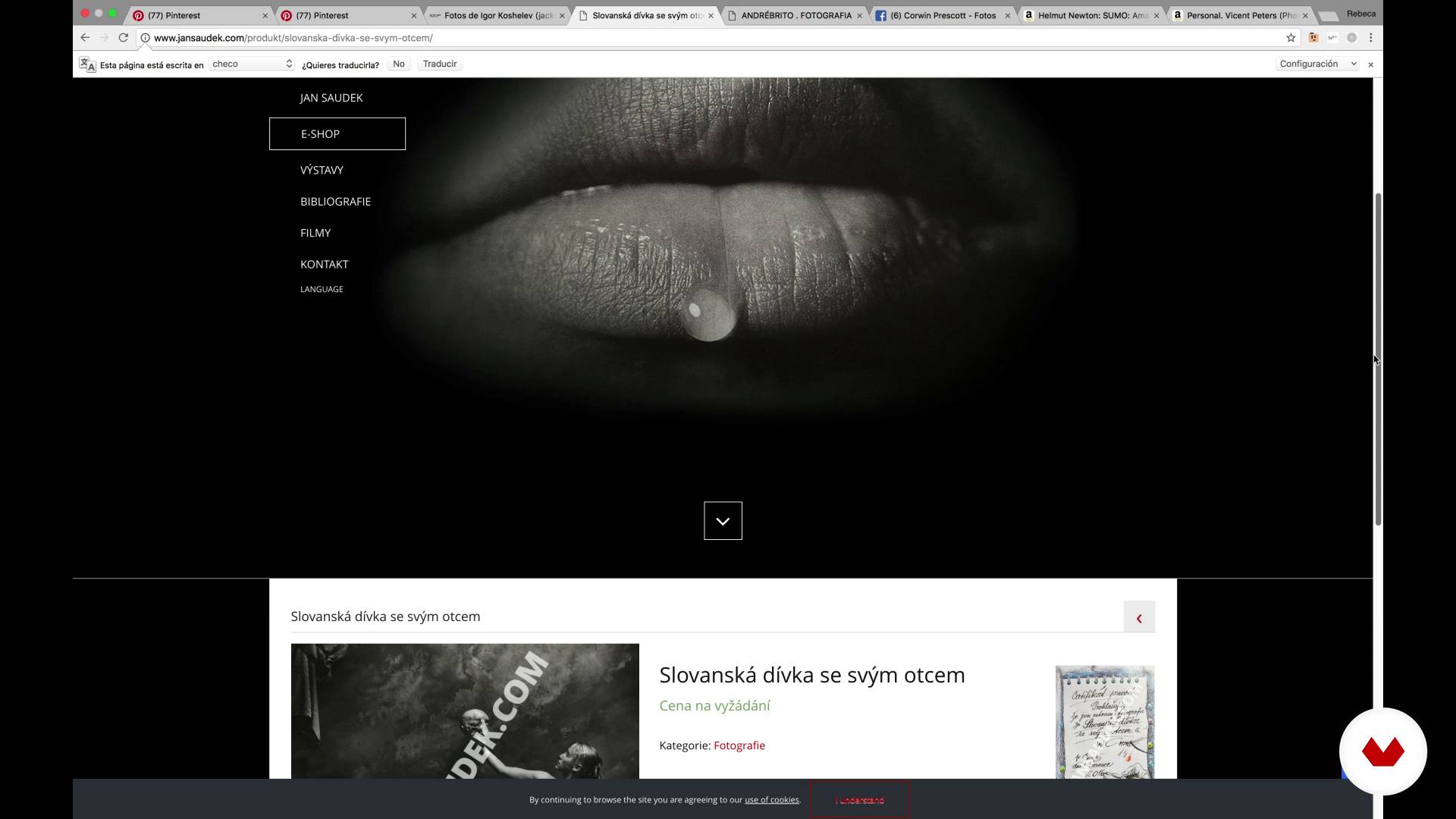Image resolution: width=1456 pixels, height=819 pixels.
Task: Click the translate icon in the translation bar
Action: click(87, 64)
